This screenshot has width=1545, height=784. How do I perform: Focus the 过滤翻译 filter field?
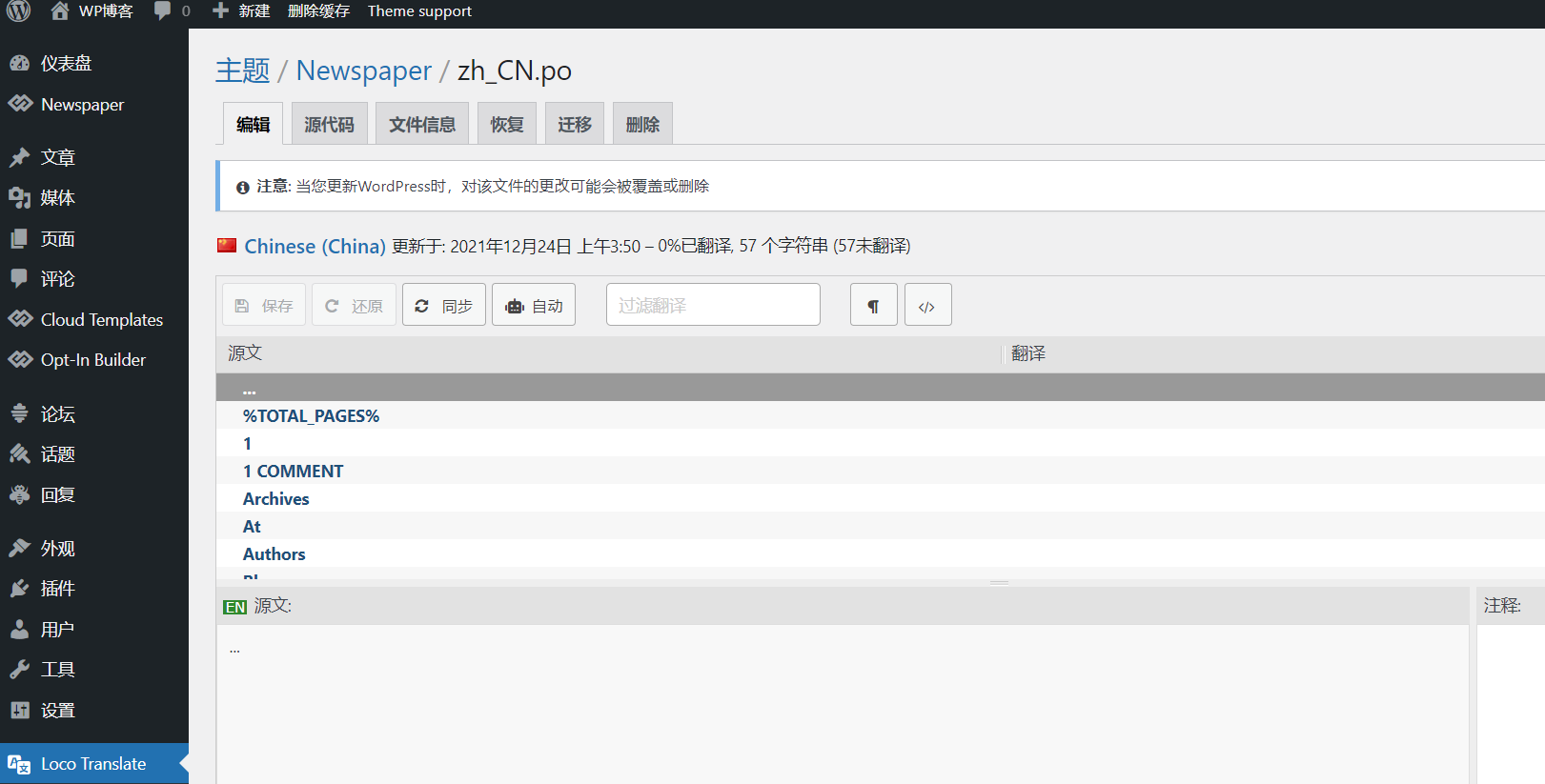[x=713, y=305]
